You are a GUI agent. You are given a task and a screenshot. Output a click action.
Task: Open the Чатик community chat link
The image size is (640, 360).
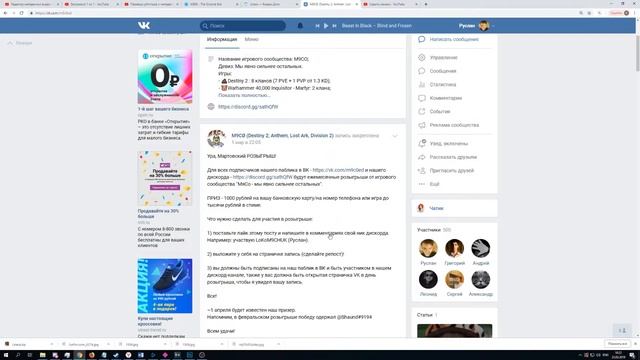tap(436, 208)
